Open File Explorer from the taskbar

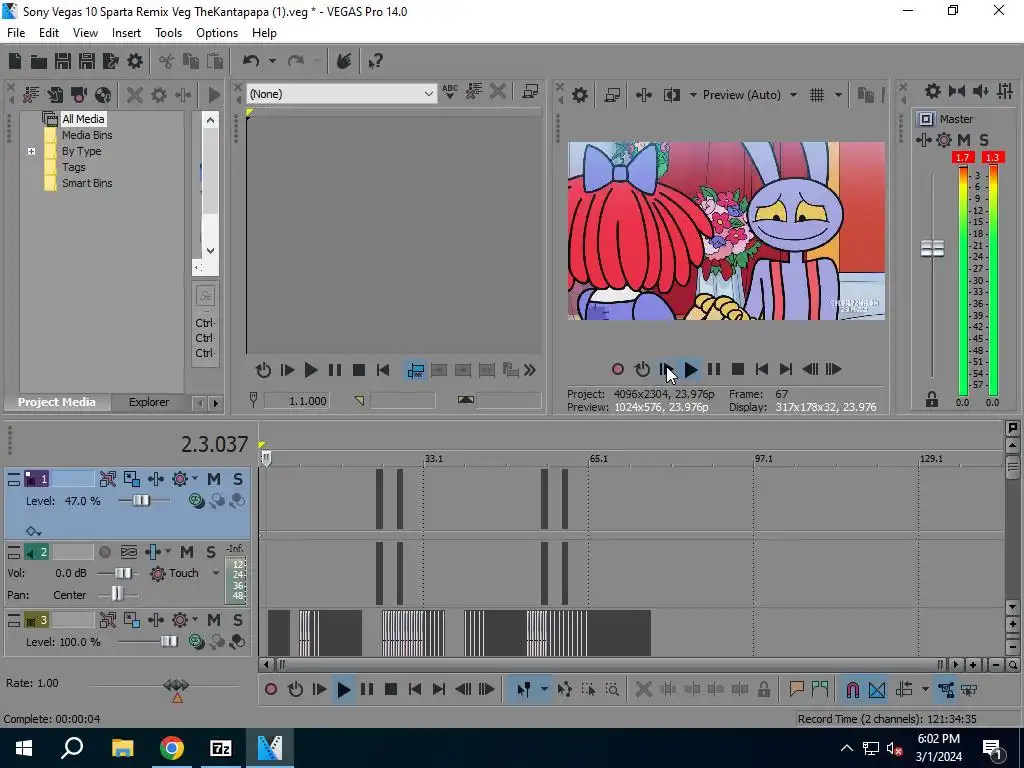tap(122, 748)
